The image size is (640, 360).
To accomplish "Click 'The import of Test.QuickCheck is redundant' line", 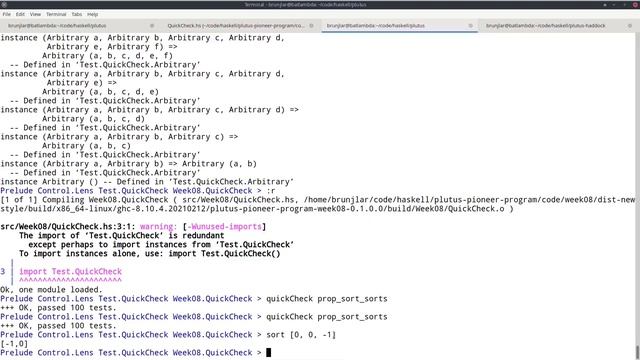I will (122, 236).
